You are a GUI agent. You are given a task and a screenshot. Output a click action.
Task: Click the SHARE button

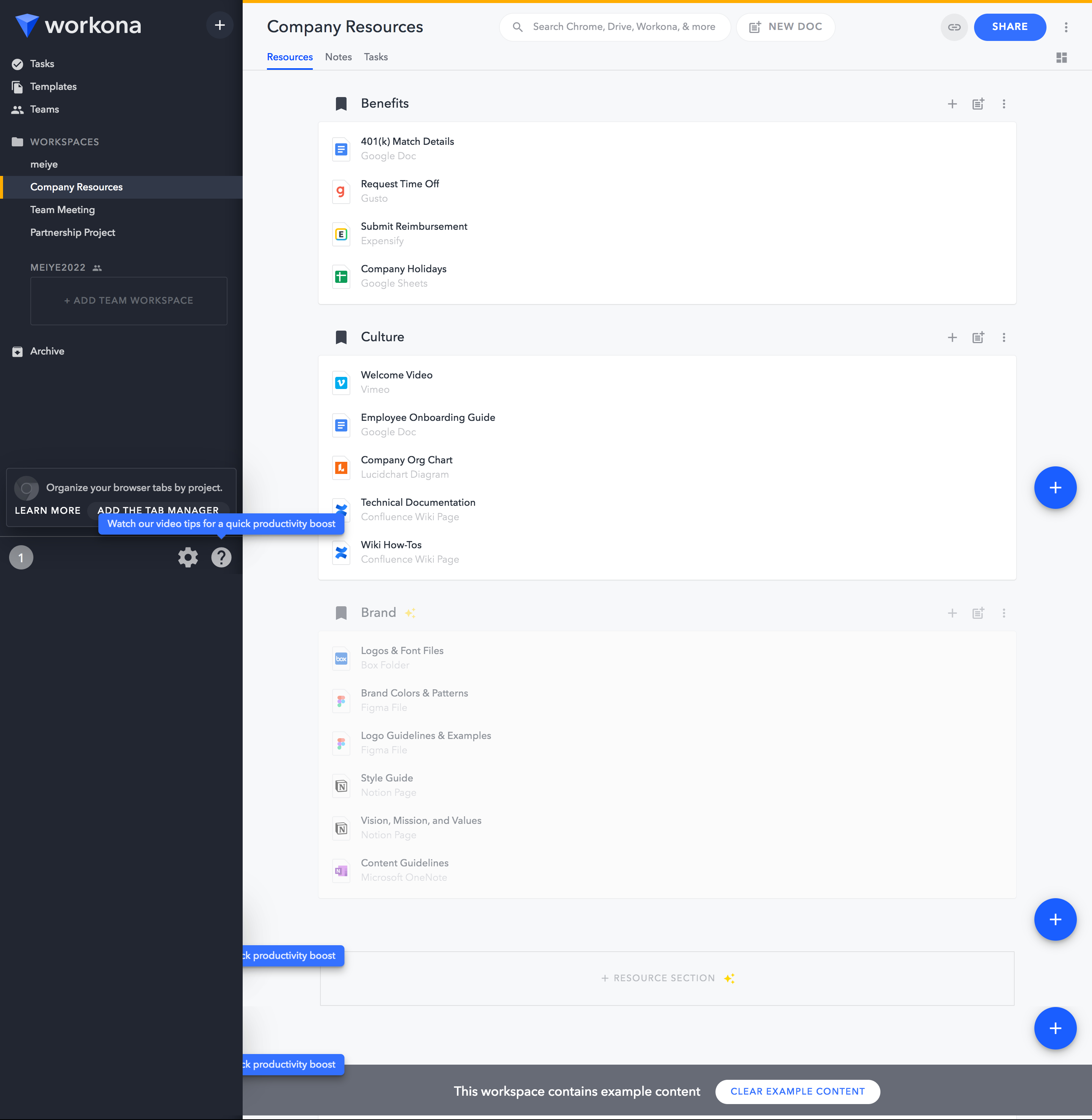click(1009, 27)
